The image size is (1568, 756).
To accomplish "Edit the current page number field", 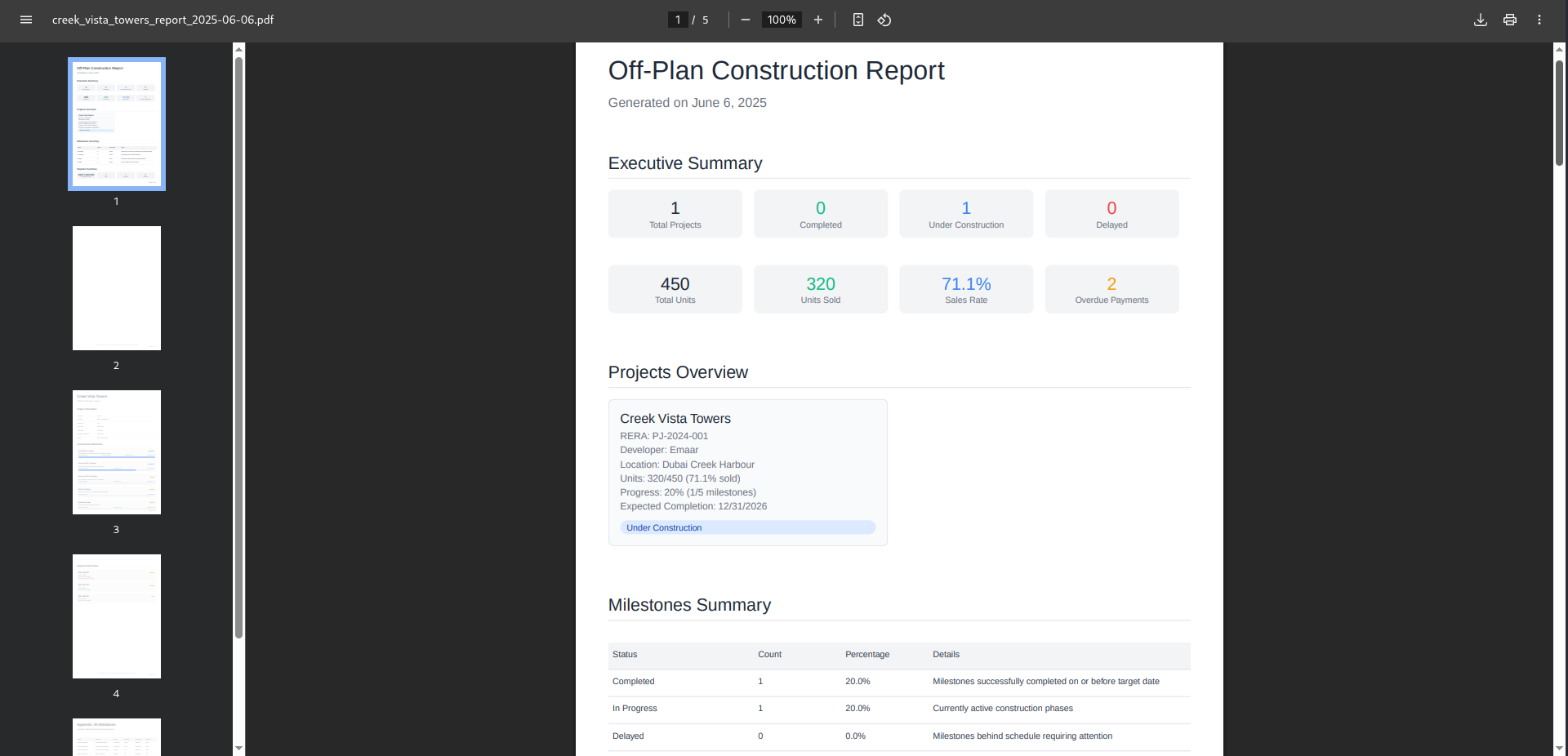I will (x=678, y=20).
